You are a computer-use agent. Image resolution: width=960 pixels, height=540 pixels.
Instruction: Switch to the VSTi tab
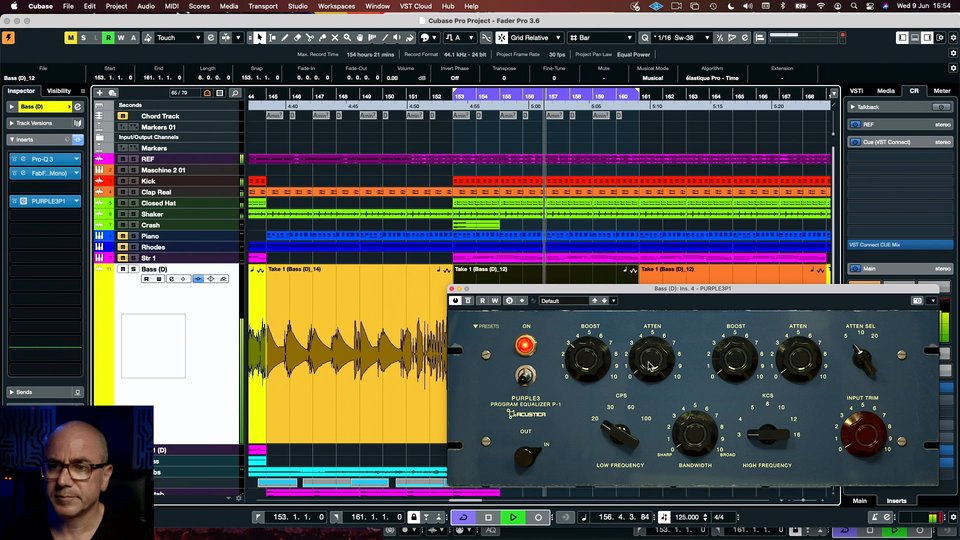pyautogui.click(x=857, y=91)
